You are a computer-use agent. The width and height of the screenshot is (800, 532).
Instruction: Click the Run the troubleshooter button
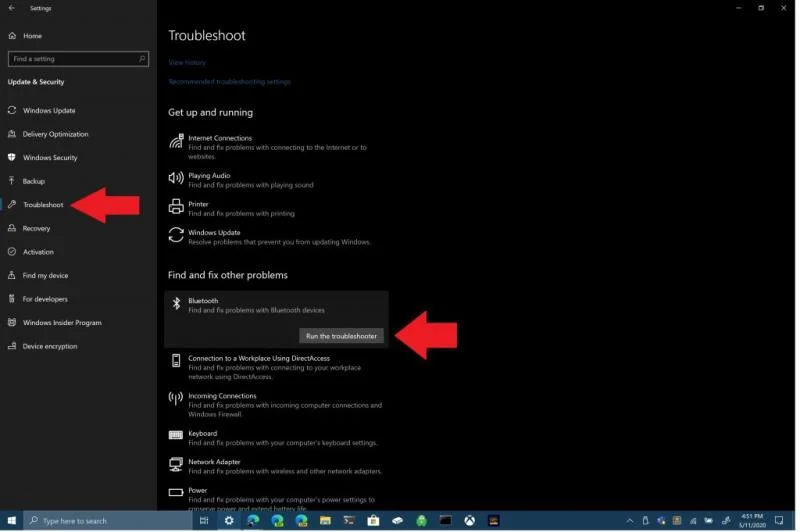pyautogui.click(x=341, y=336)
